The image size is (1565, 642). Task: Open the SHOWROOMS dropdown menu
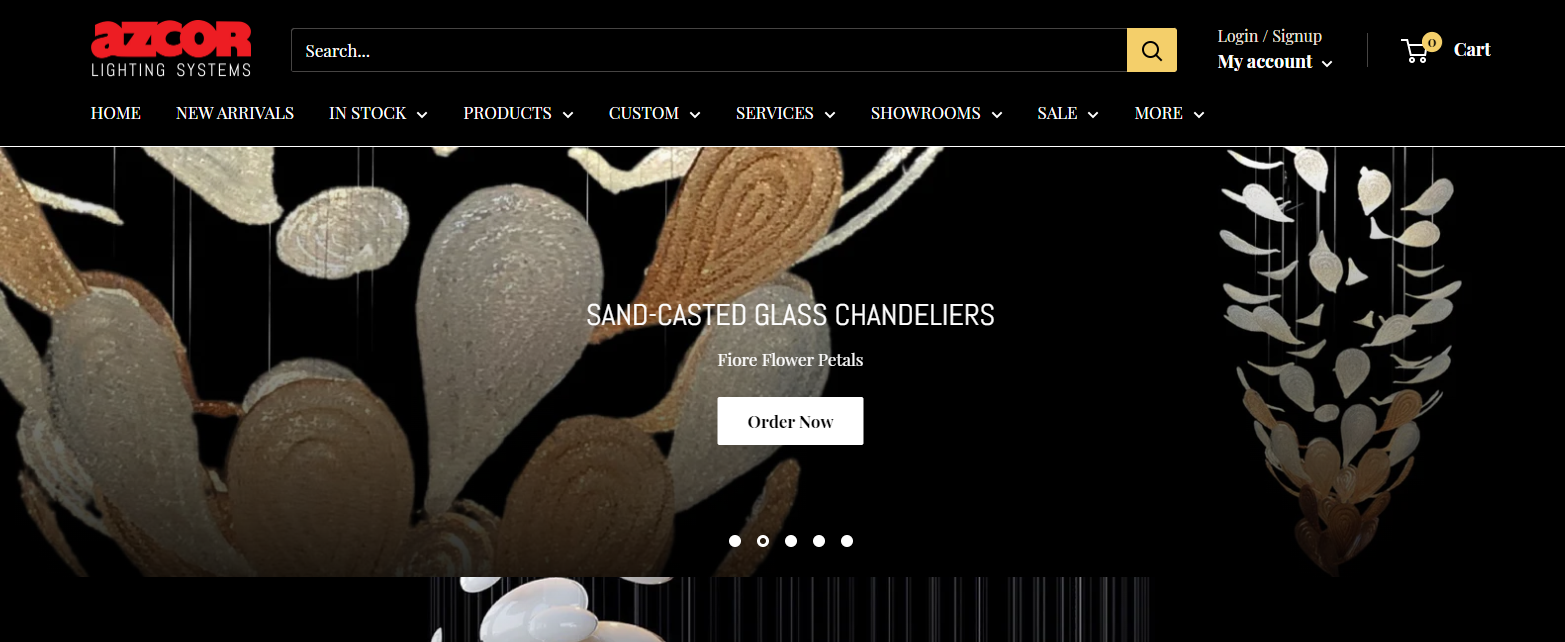(936, 114)
